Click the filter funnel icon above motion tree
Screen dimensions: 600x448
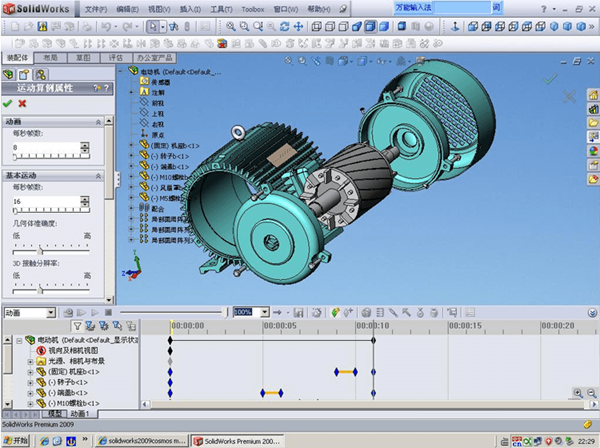click(x=78, y=326)
